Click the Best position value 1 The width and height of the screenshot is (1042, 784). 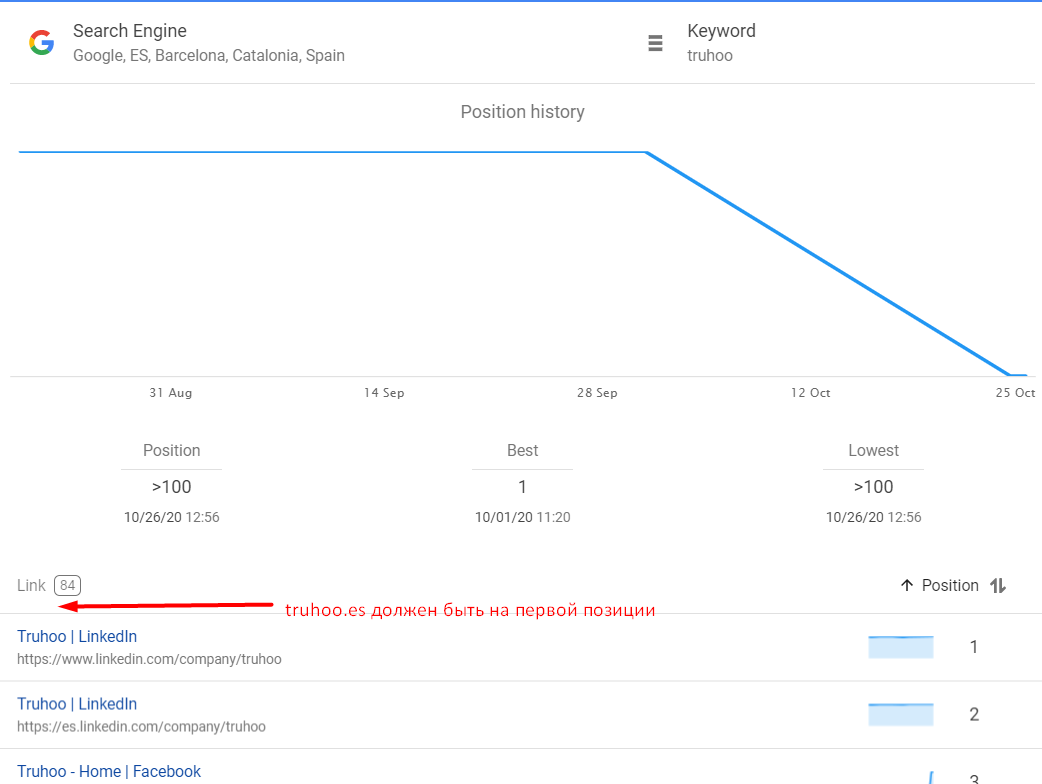(x=522, y=487)
